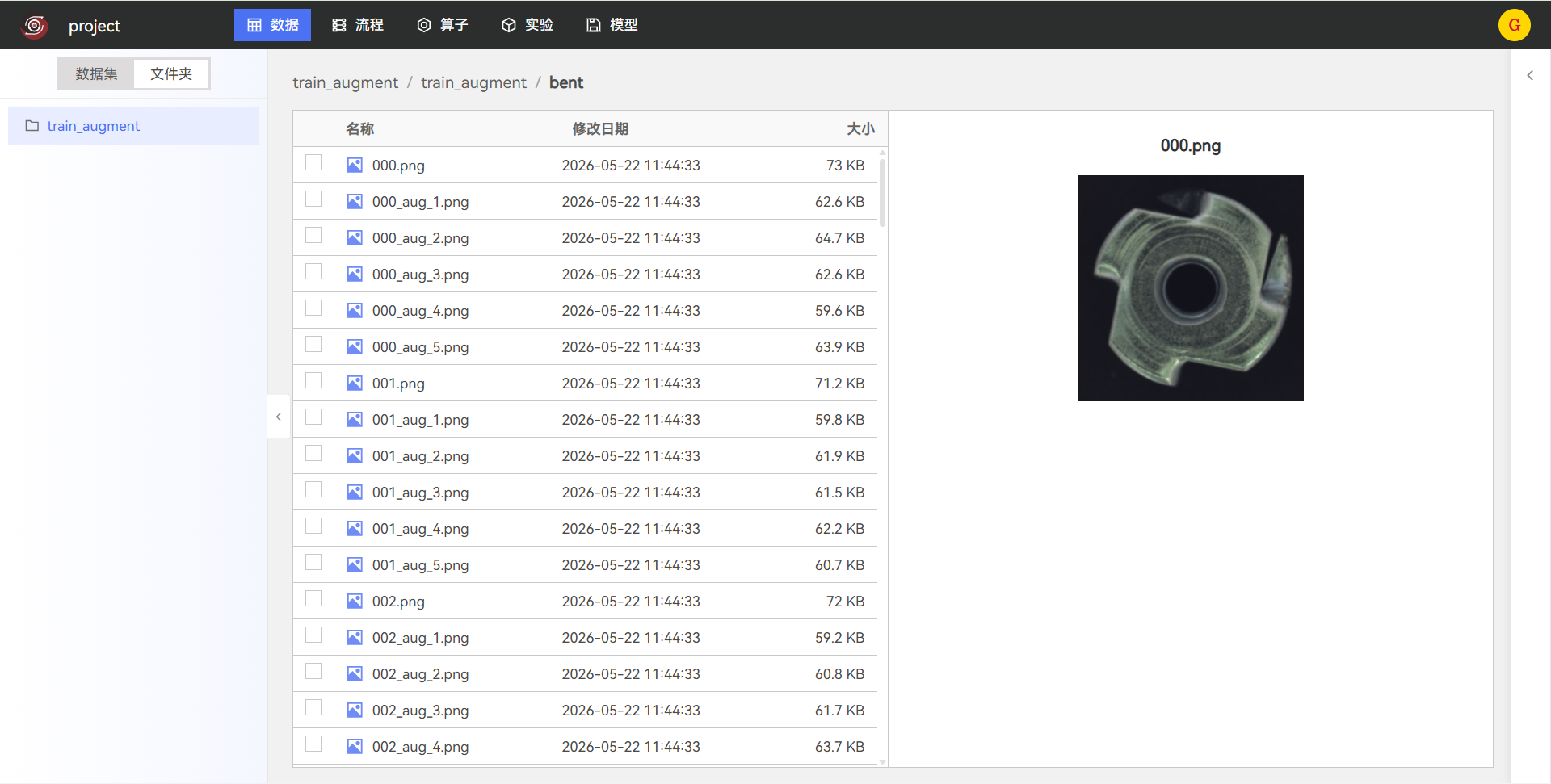This screenshot has height=784, width=1551.
Task: Click the project title text
Action: pos(95,26)
